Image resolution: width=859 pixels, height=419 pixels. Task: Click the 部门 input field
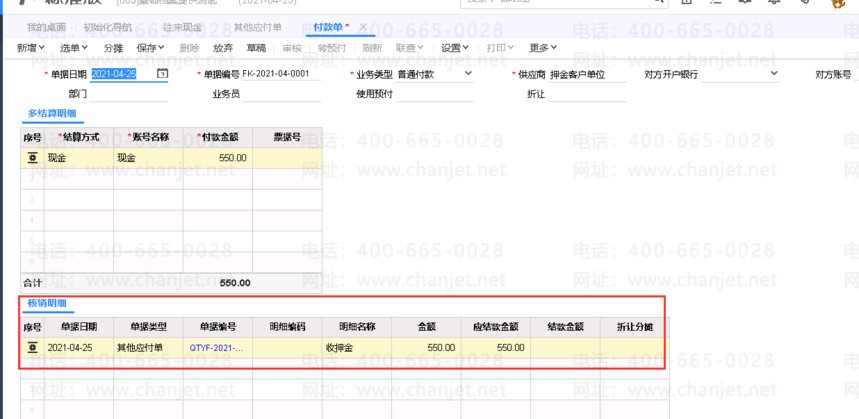[129, 94]
